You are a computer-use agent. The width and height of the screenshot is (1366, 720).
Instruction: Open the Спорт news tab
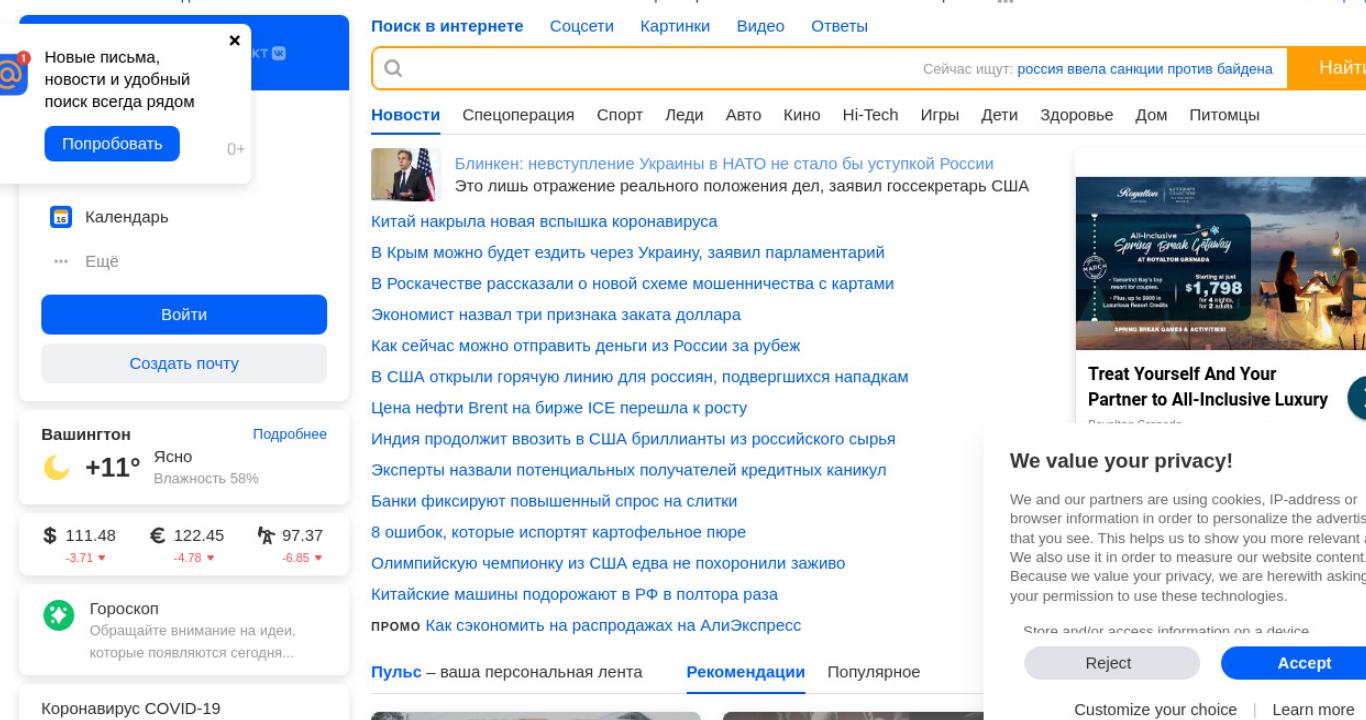(x=619, y=115)
